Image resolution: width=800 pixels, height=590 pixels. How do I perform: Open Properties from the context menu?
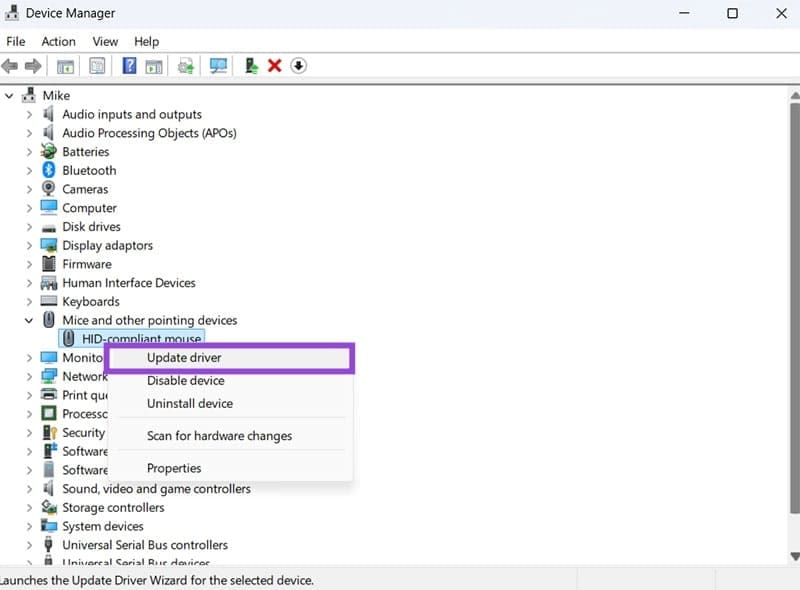coord(174,467)
